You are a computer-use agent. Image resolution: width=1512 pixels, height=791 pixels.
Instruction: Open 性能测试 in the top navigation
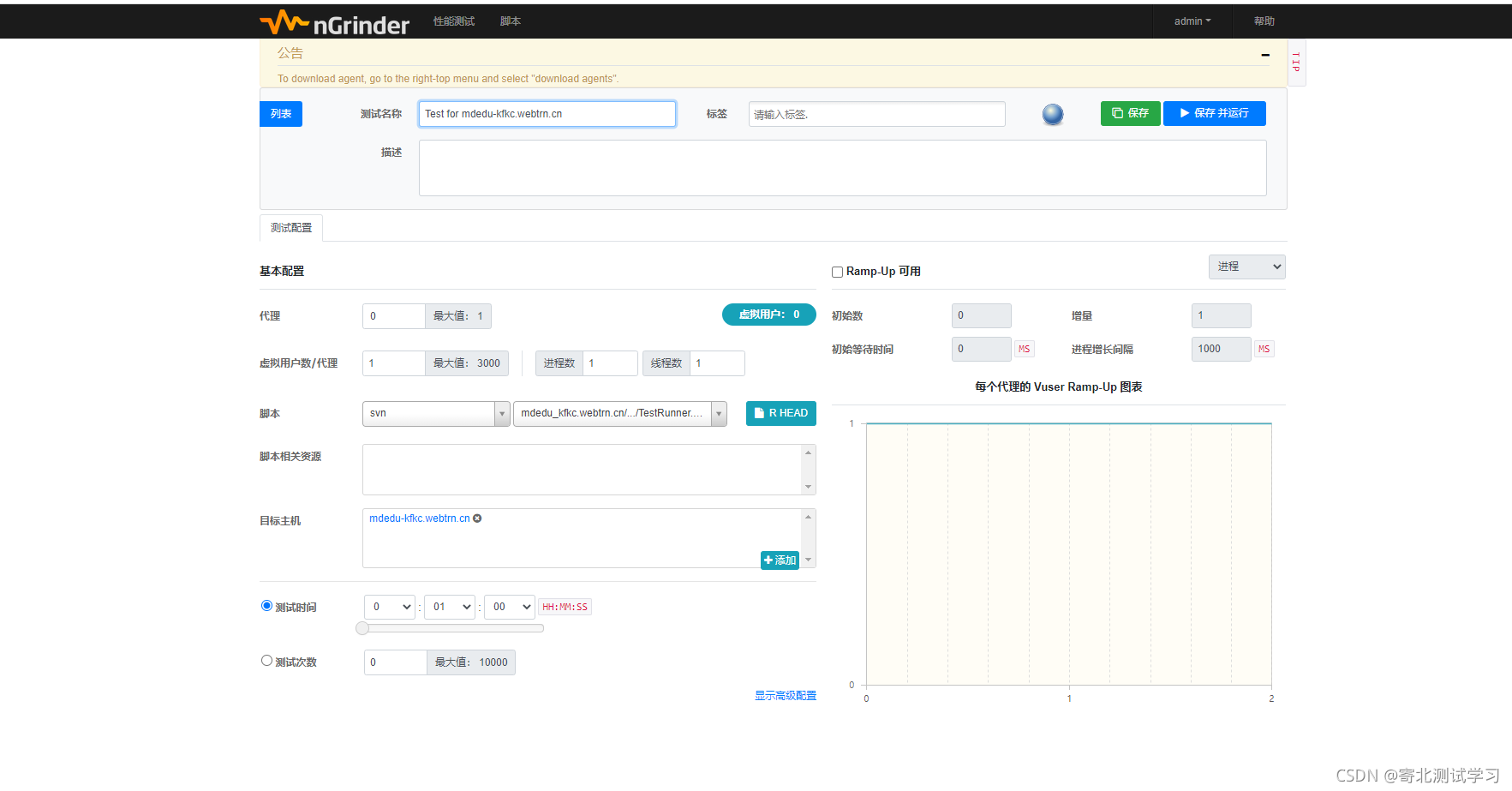click(x=454, y=21)
